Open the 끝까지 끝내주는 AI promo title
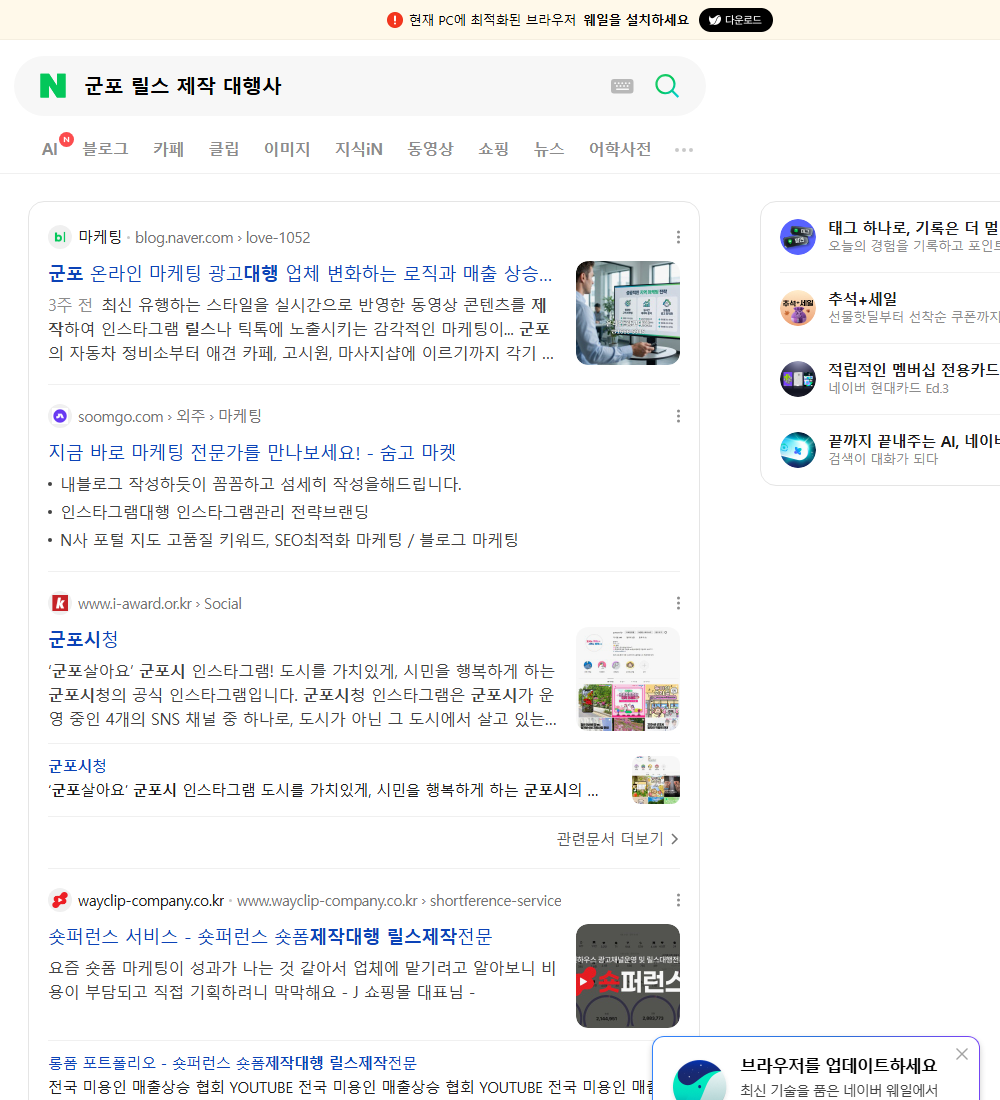1000x1100 pixels. pyautogui.click(x=914, y=441)
